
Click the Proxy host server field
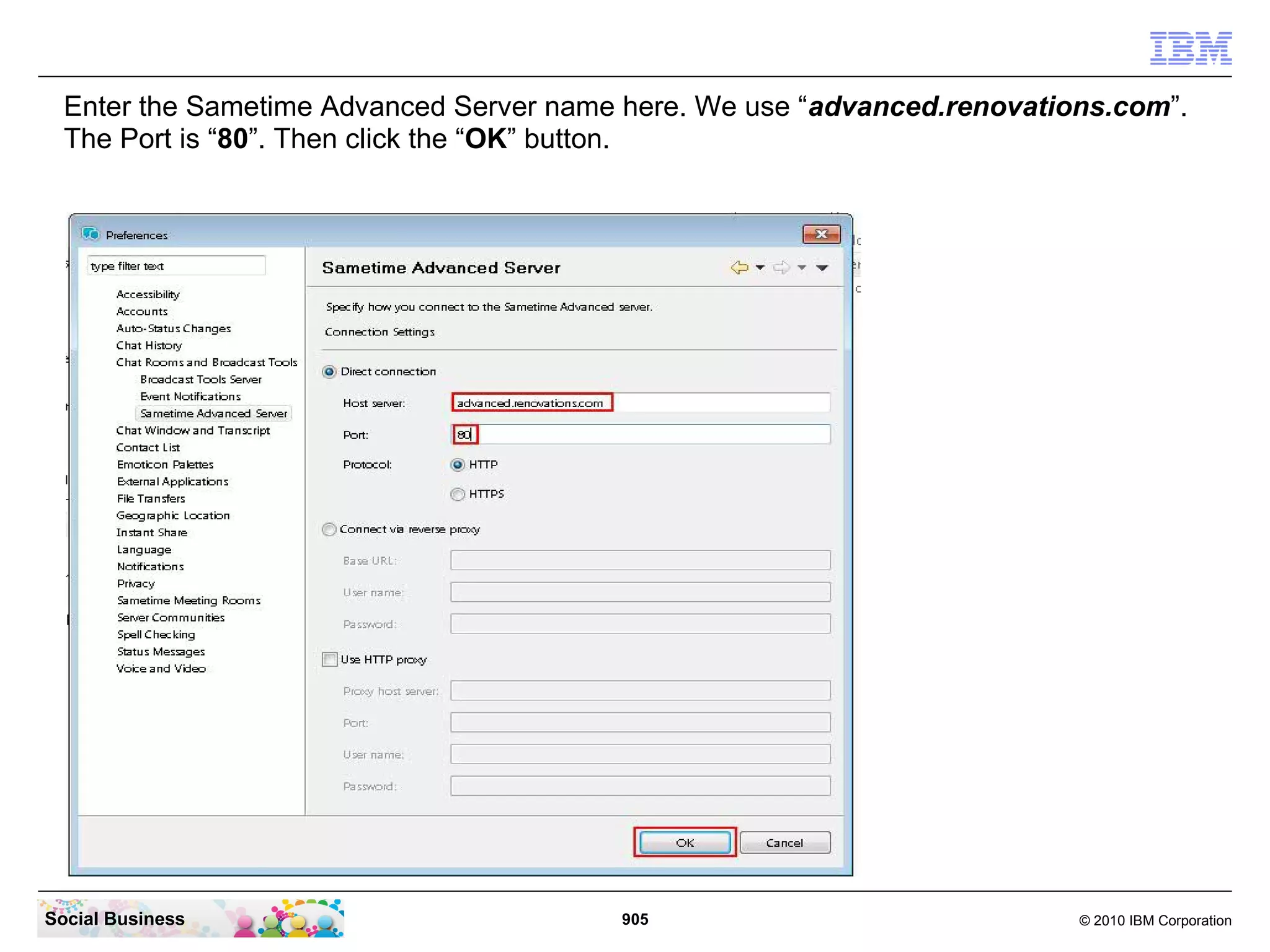pos(641,690)
